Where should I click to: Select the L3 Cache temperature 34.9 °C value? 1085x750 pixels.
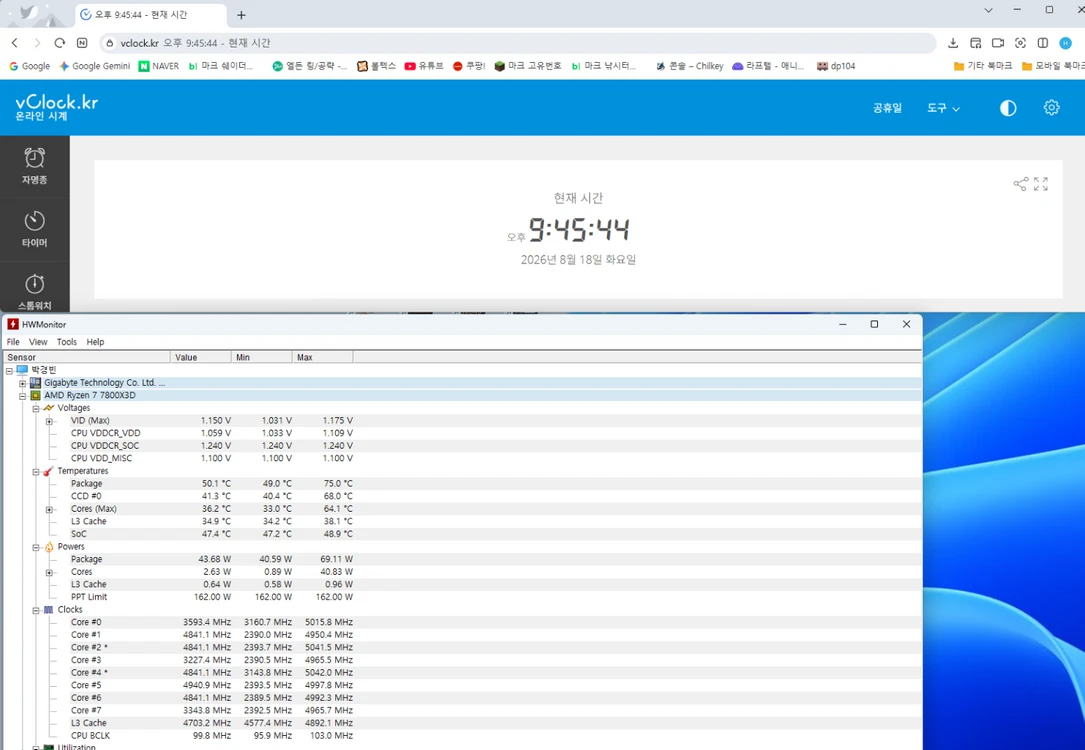click(217, 521)
